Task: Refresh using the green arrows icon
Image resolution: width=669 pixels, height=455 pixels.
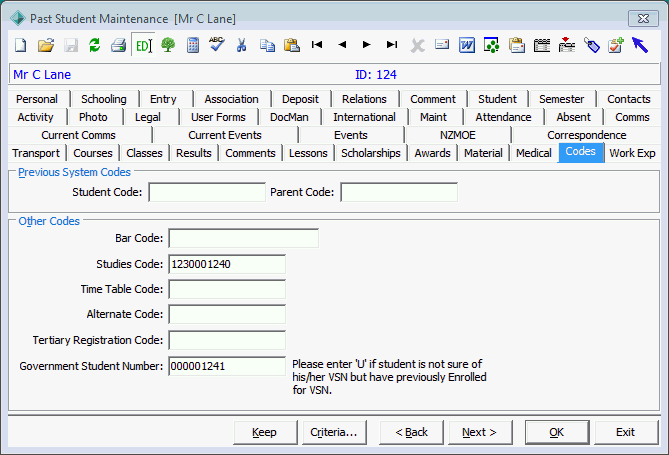Action: [x=94, y=45]
